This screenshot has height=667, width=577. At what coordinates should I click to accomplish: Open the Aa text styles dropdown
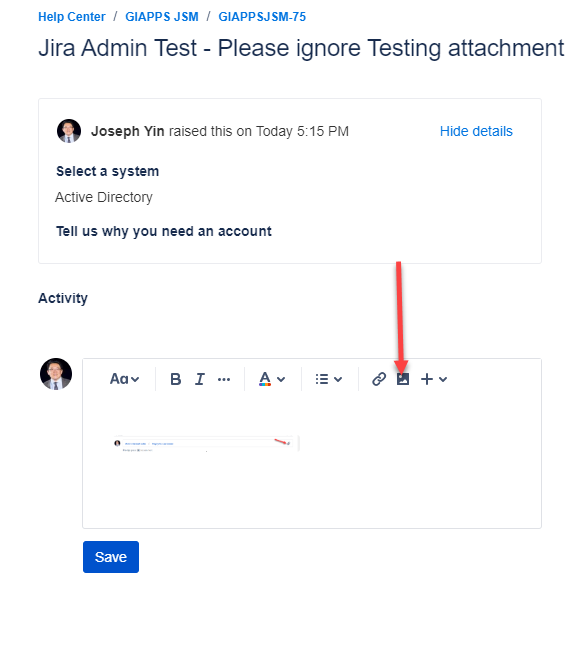[124, 379]
